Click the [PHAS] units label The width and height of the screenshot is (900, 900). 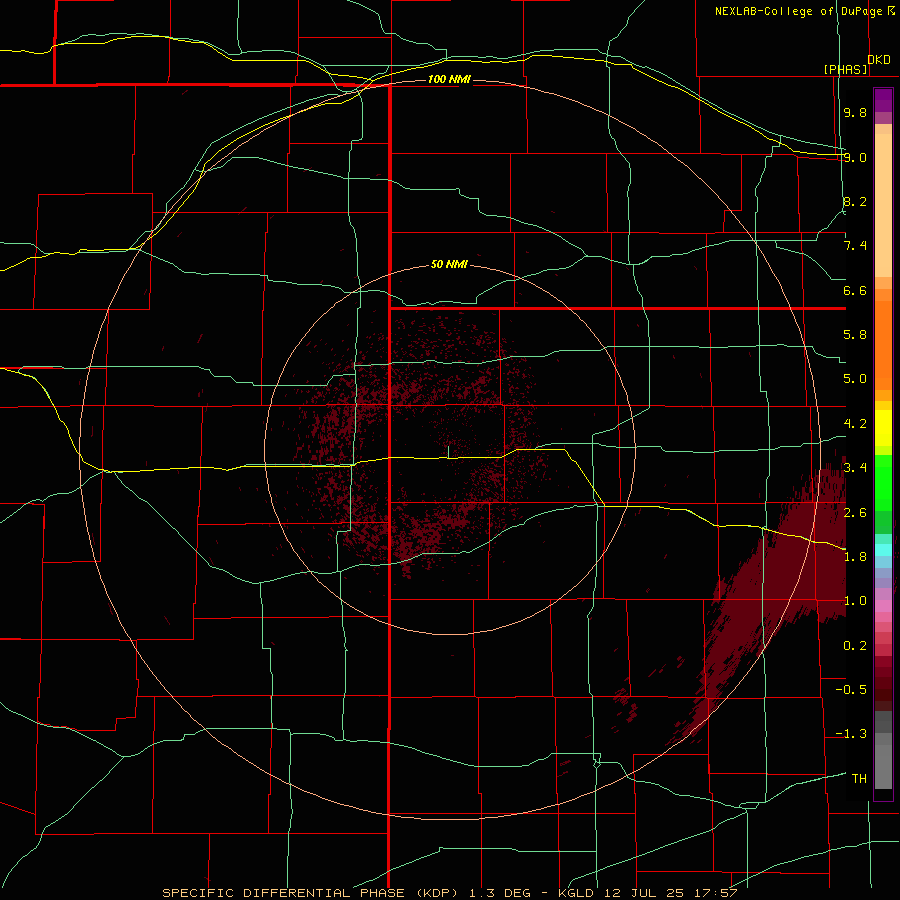click(x=845, y=69)
